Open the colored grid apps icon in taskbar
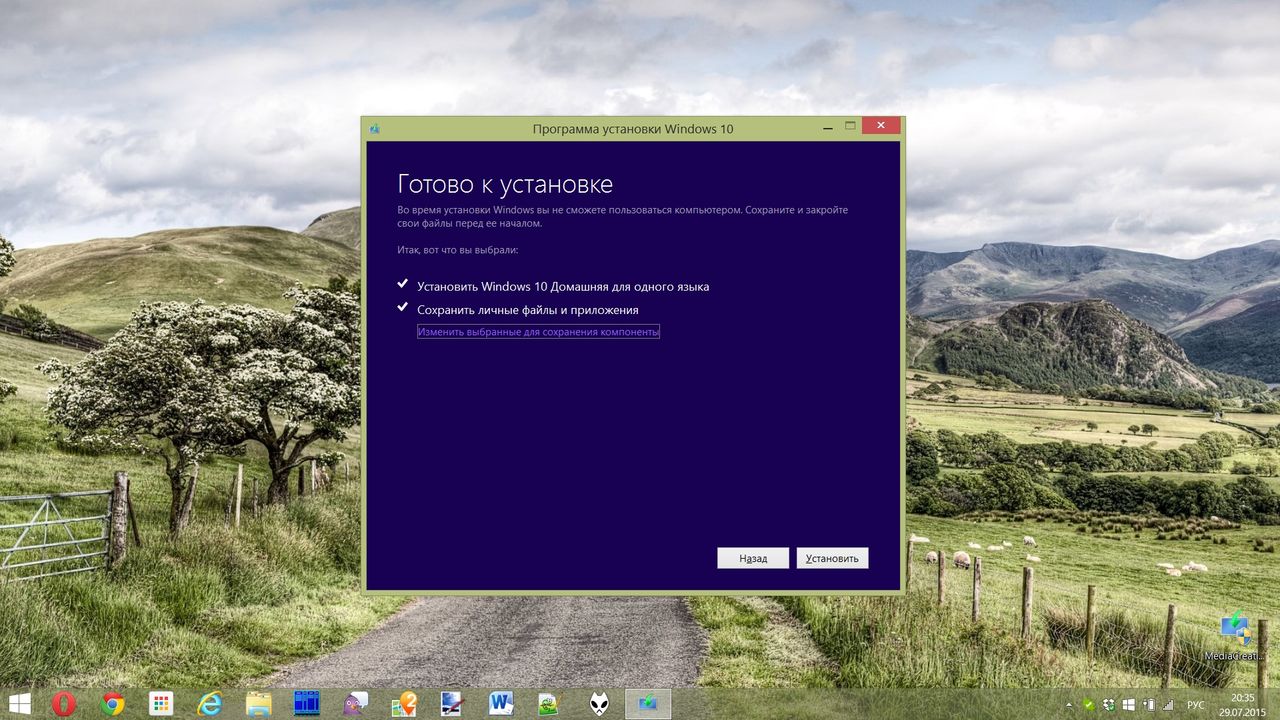 click(161, 704)
